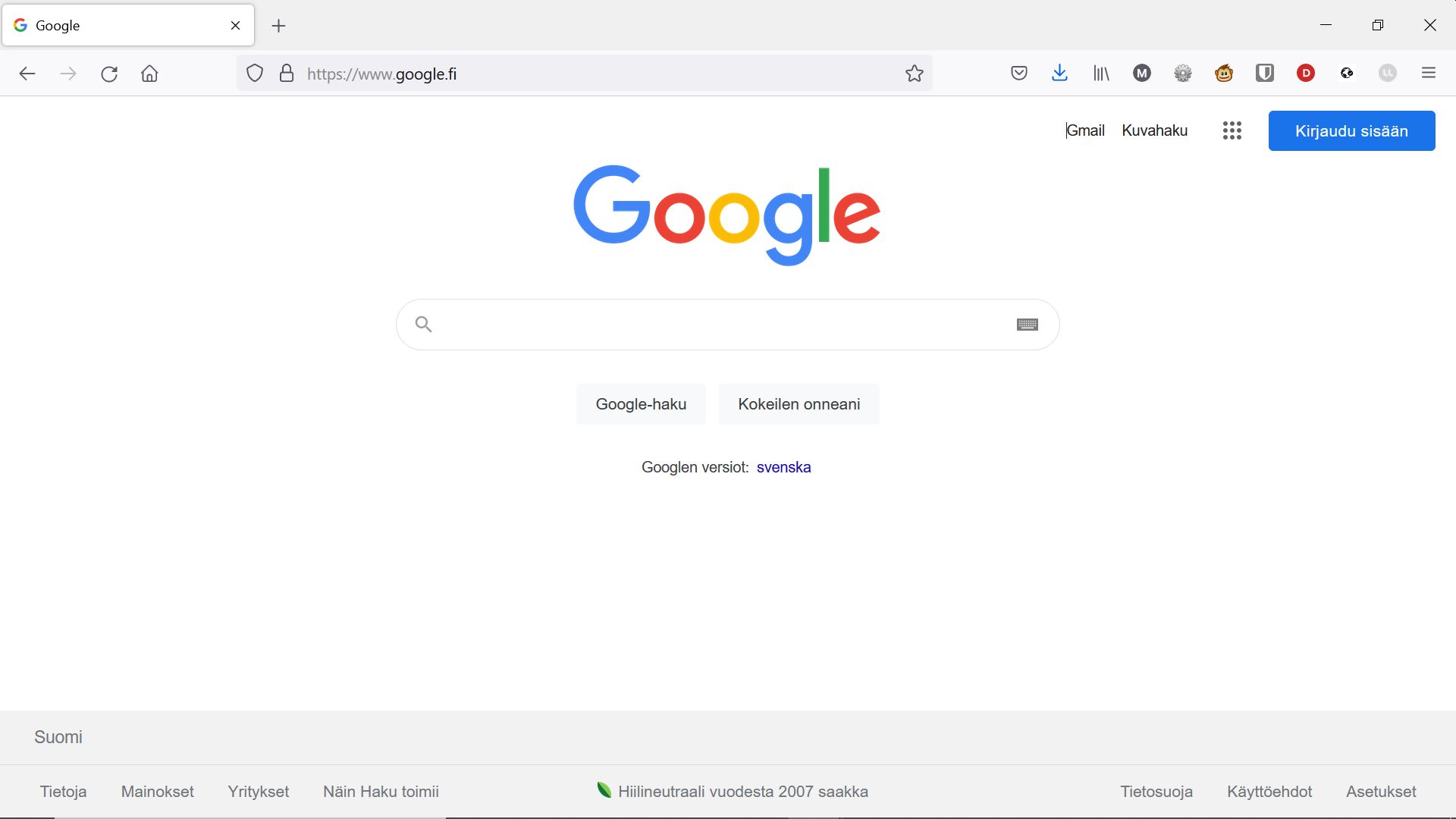This screenshot has height=819, width=1456.
Task: Click the red D extension icon
Action: [1306, 74]
